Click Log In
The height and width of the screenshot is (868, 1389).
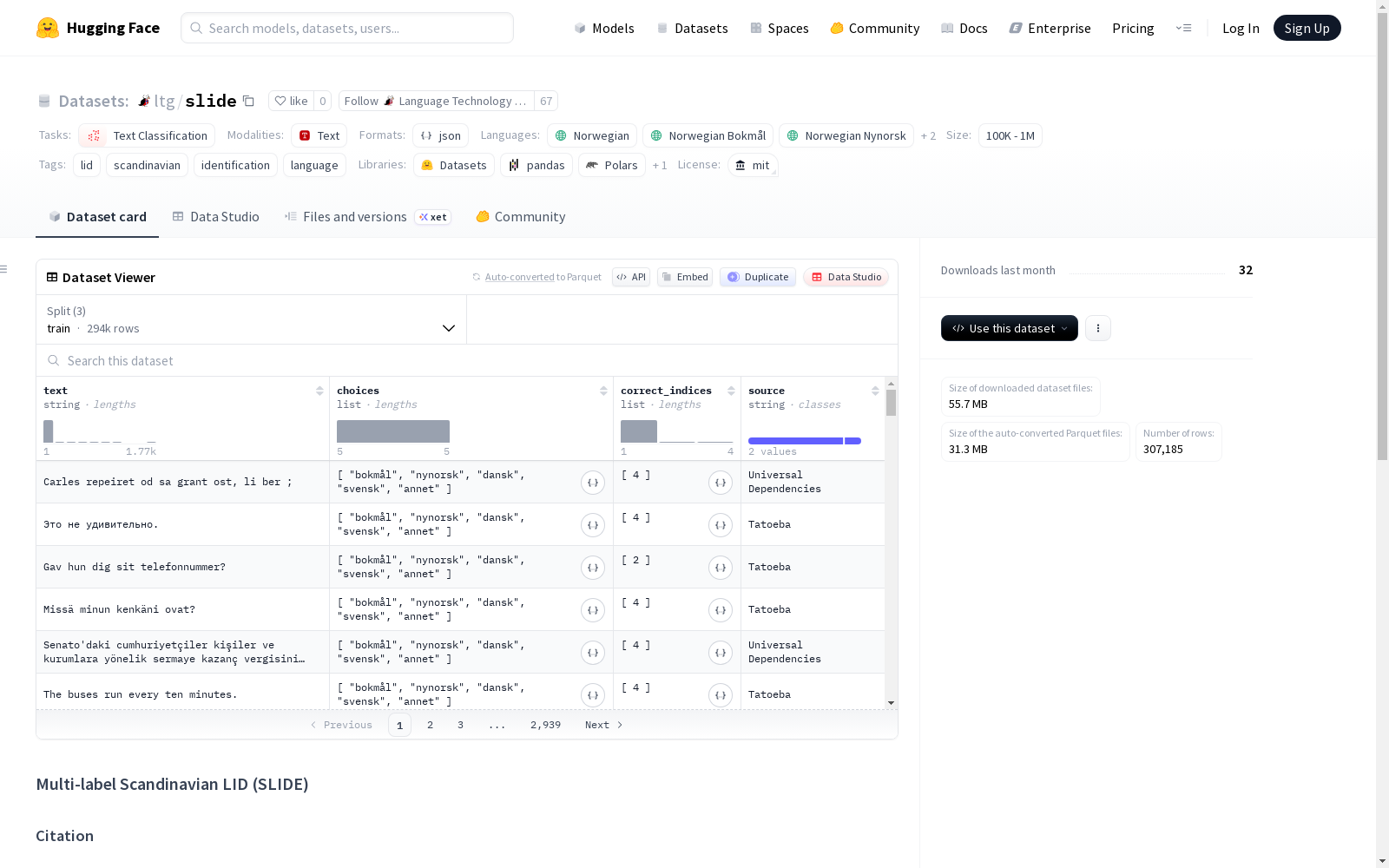click(1241, 28)
